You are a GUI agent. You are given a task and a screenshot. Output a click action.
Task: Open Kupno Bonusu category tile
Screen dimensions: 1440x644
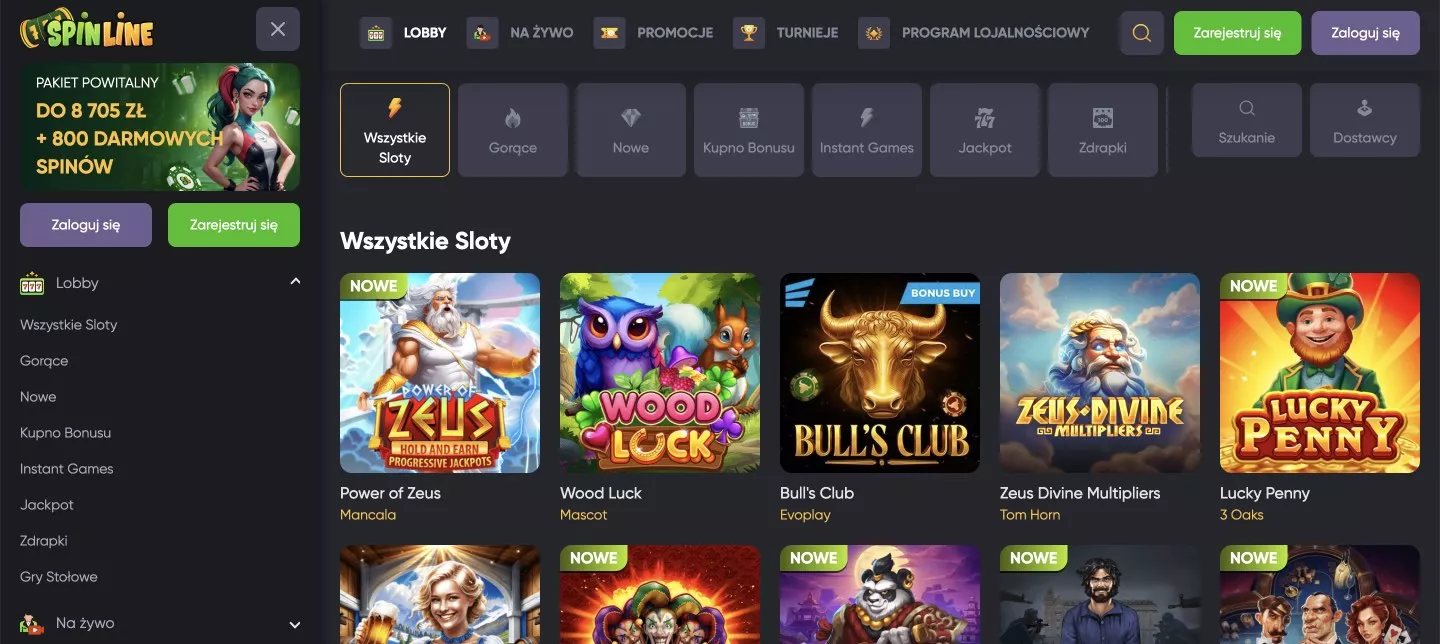click(749, 130)
